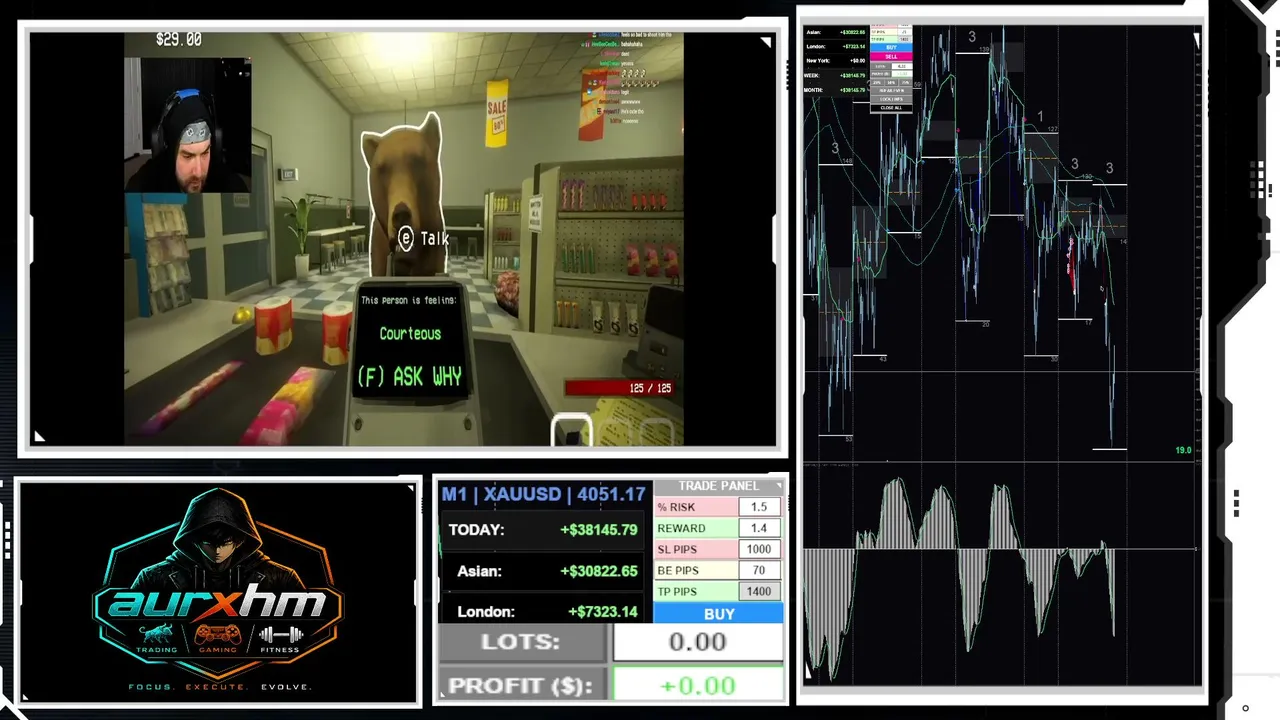Screen dimensions: 1280x720
Task: Click the 'FOCUS. EXECUTE. EVOLVE.' tagline
Action: point(219,687)
